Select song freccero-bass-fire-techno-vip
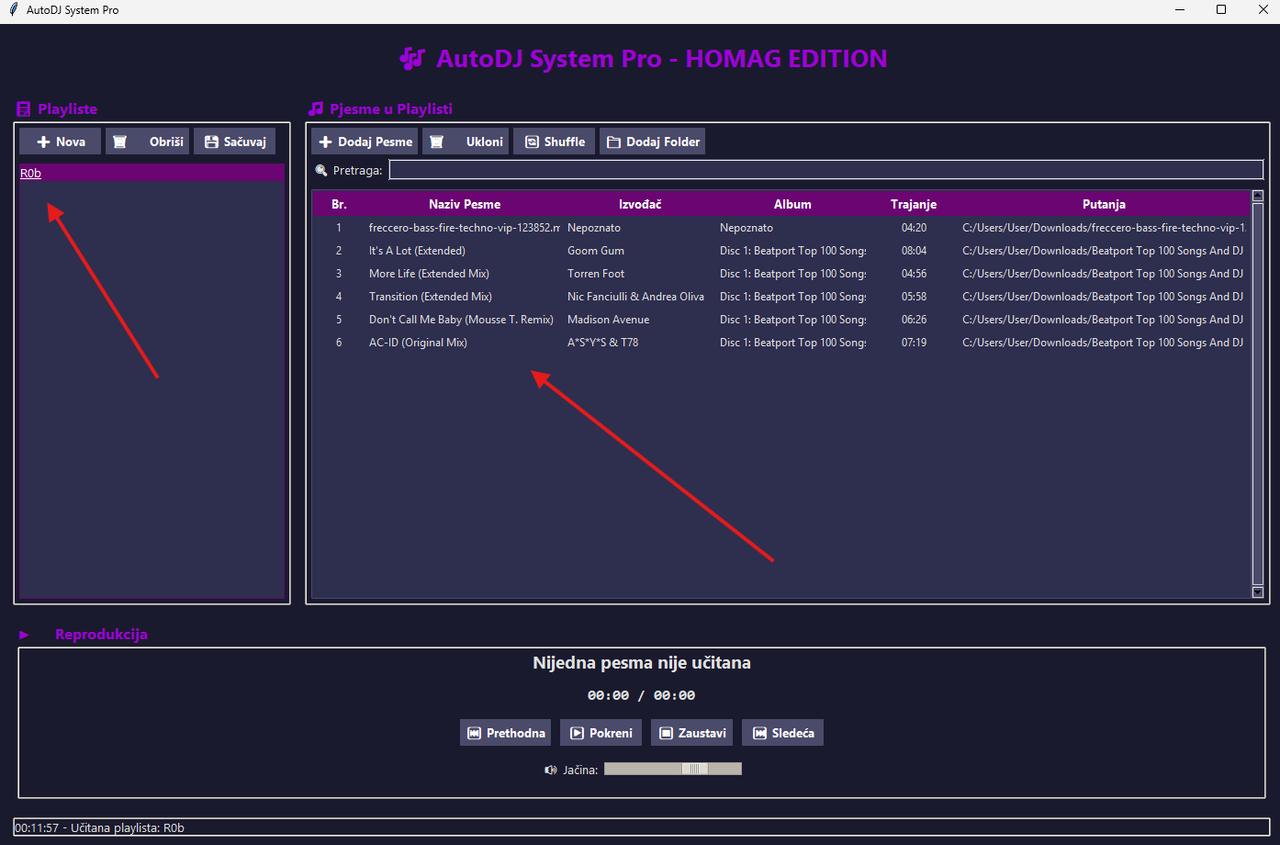Screen dimensions: 1280x845 coord(781,228)
